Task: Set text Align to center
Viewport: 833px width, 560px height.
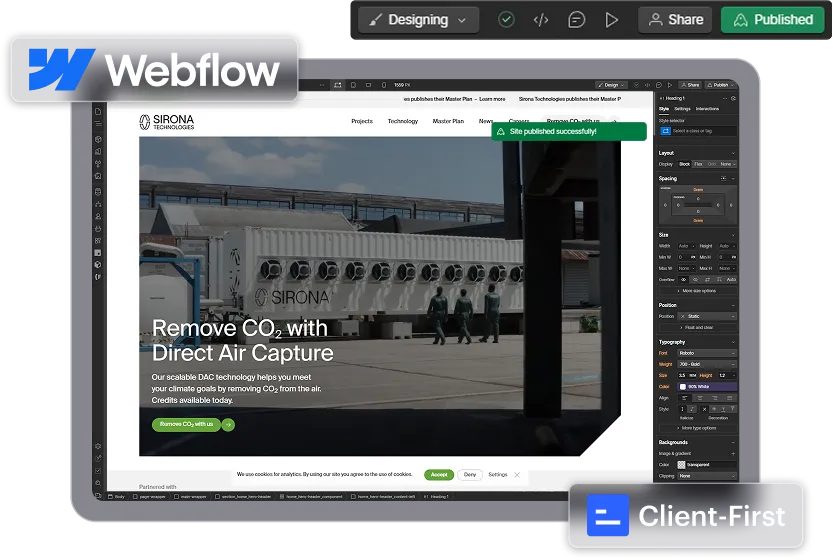Action: [x=700, y=398]
